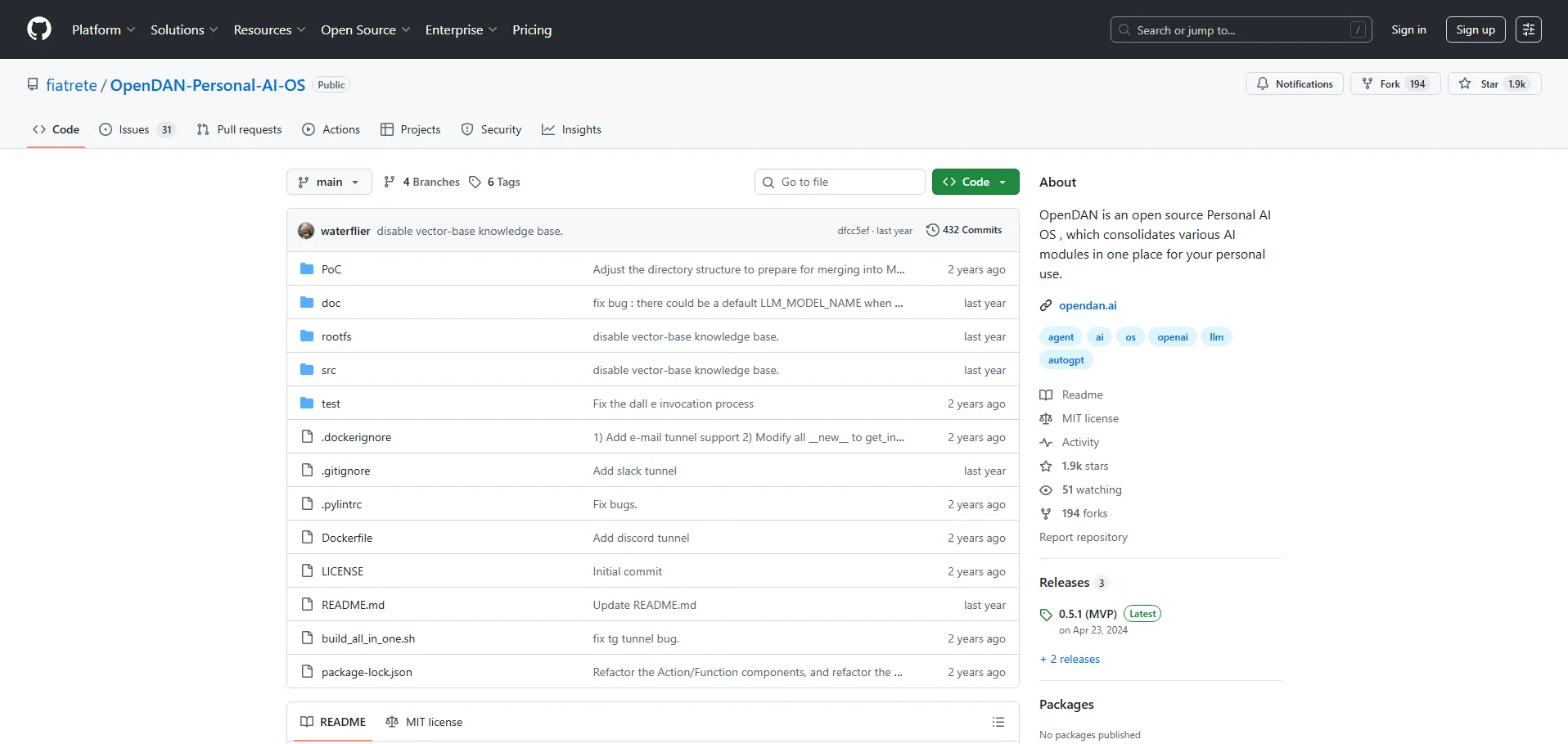
Task: Open the 432 Commits history
Action: click(x=964, y=230)
